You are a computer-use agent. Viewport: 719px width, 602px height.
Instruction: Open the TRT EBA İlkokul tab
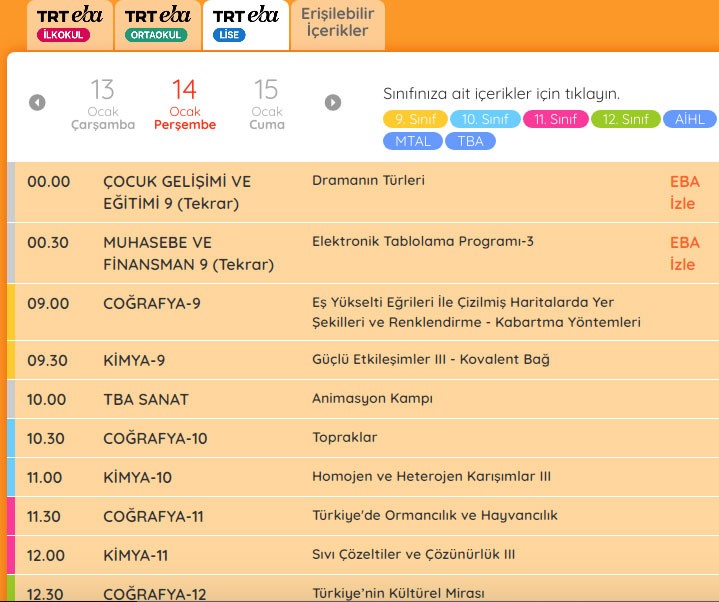(62, 25)
